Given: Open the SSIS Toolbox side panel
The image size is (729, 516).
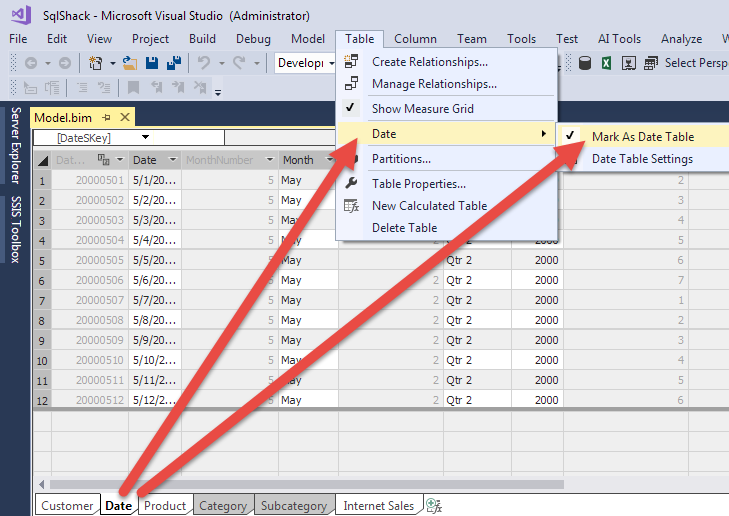Looking at the screenshot, I should (15, 229).
